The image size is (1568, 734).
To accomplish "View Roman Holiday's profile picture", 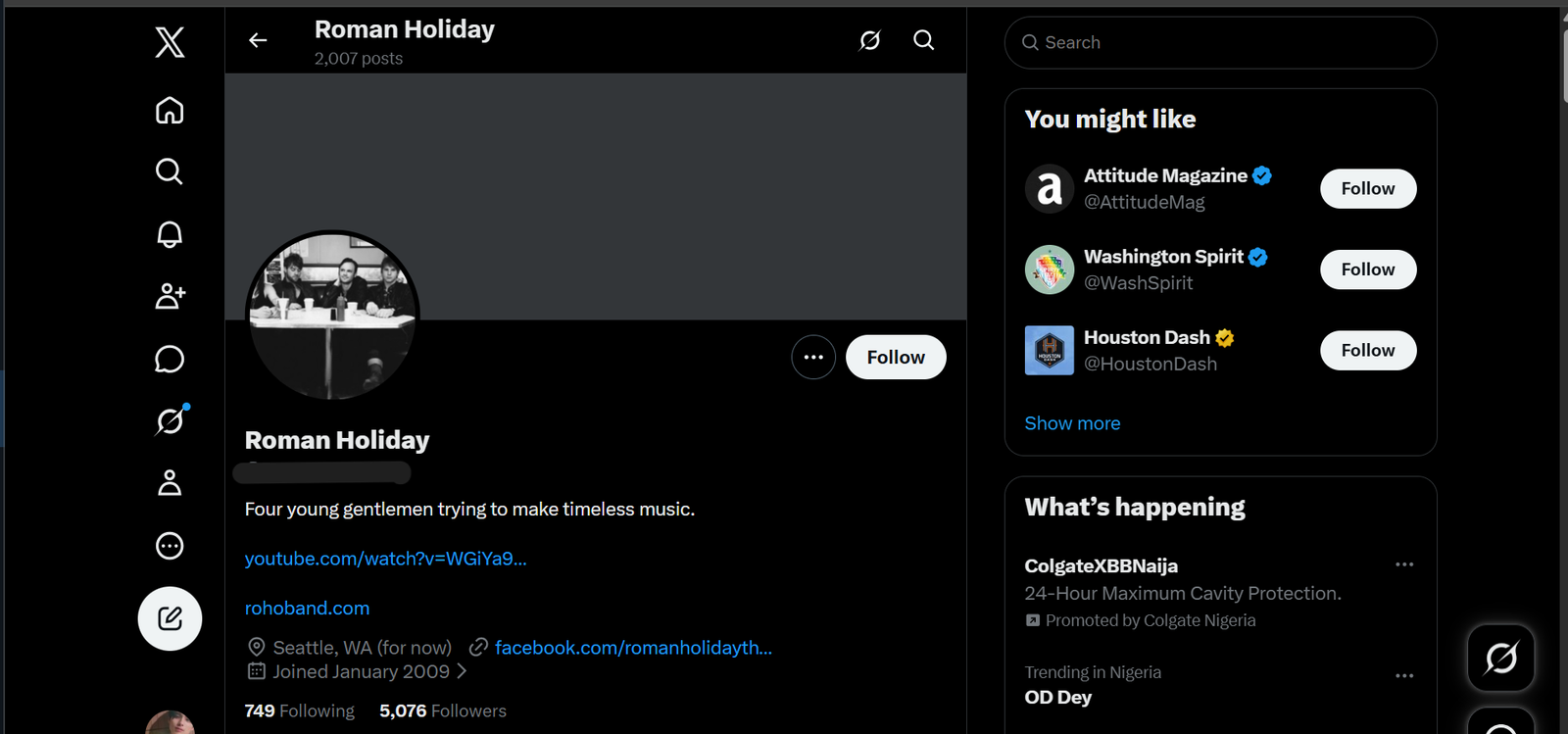I will click(332, 316).
